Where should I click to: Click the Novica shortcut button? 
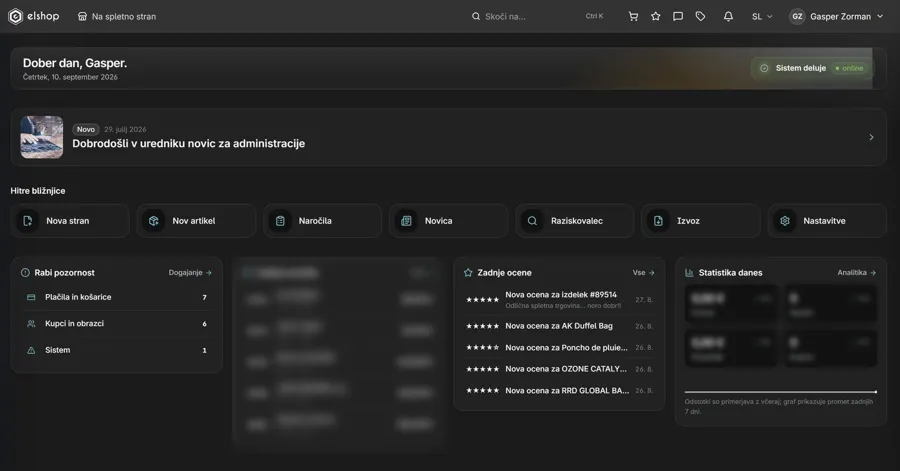click(x=448, y=221)
